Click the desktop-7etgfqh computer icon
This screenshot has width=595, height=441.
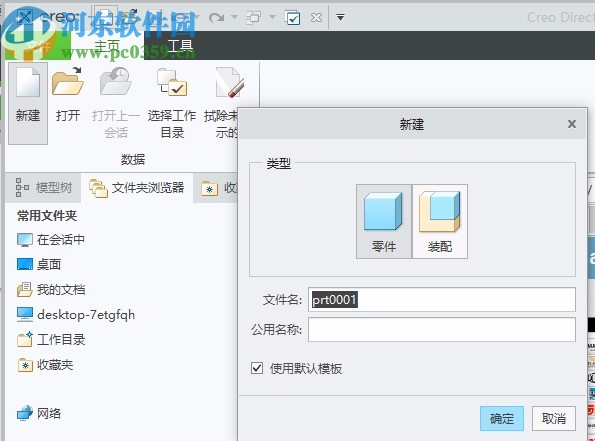pyautogui.click(x=25, y=315)
